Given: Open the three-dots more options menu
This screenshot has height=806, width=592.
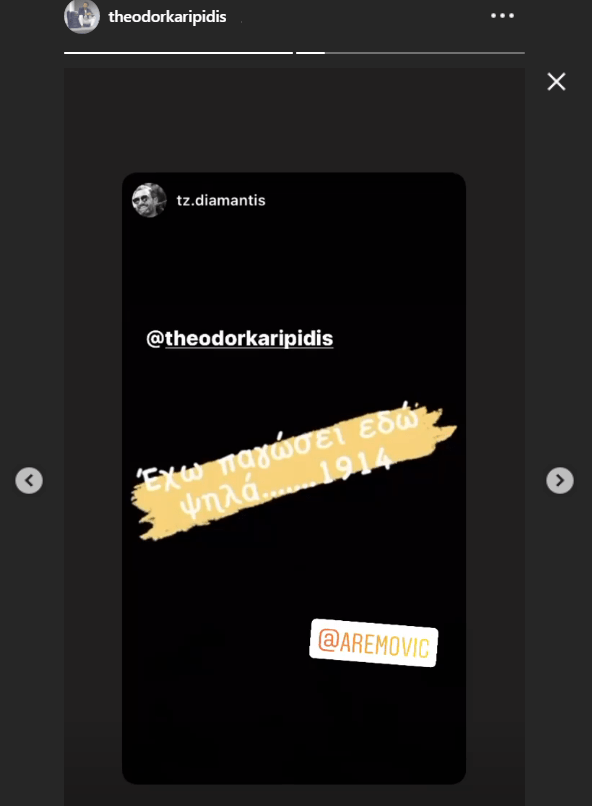Looking at the screenshot, I should pyautogui.click(x=502, y=16).
